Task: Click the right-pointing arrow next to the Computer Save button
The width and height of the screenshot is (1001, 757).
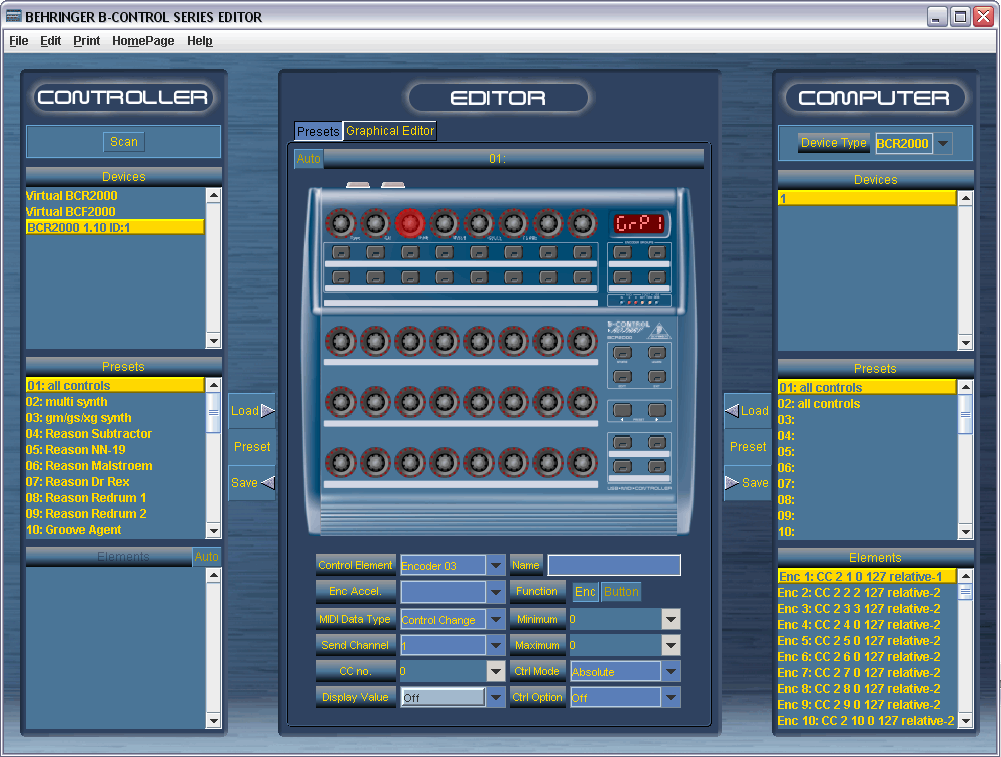Action: point(732,483)
